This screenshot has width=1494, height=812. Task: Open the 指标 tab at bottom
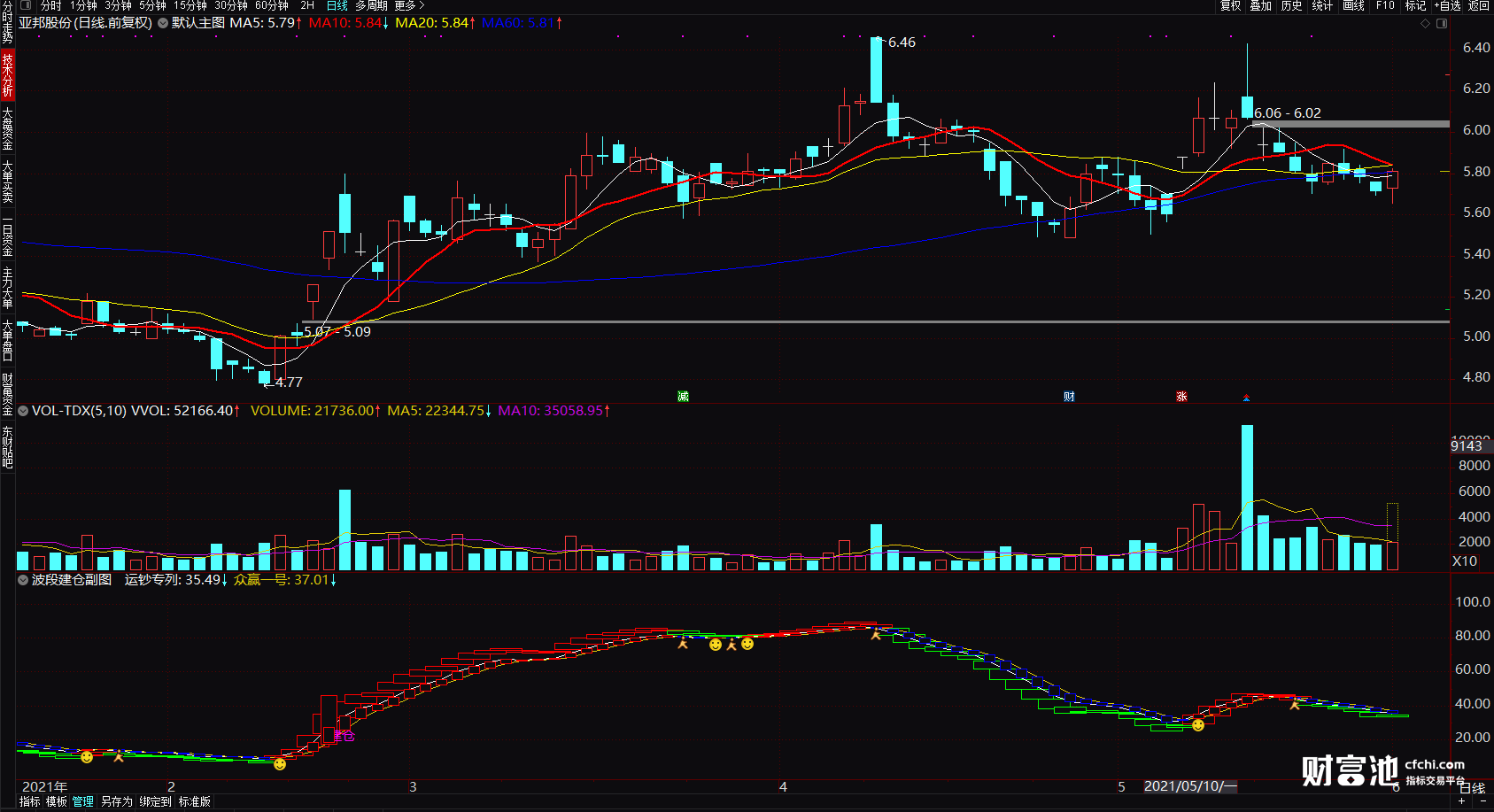tap(29, 801)
